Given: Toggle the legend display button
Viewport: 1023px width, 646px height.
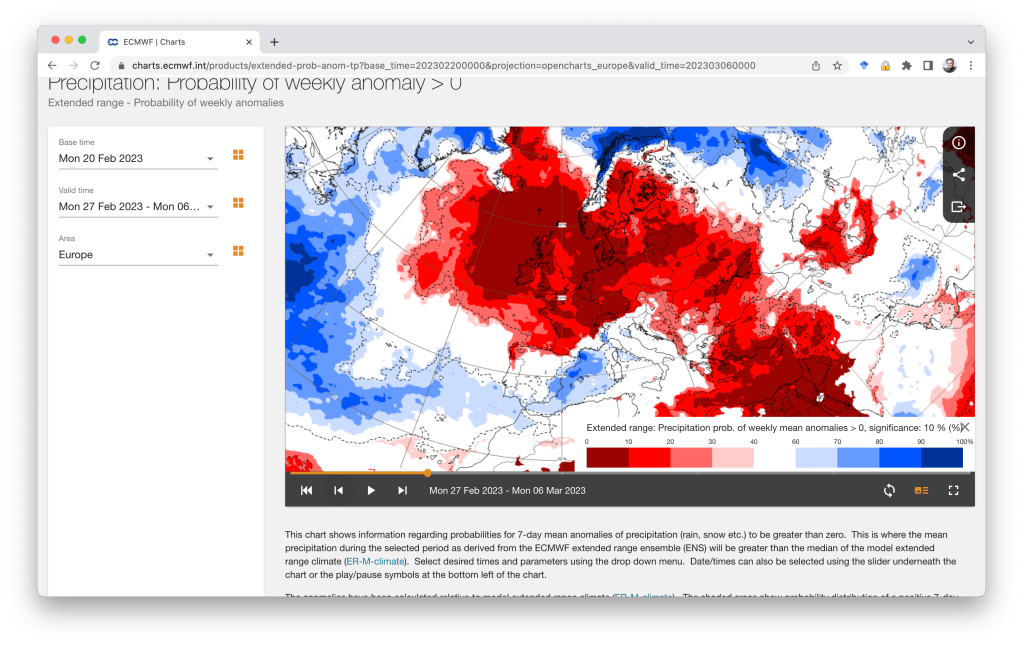Looking at the screenshot, I should pos(921,490).
